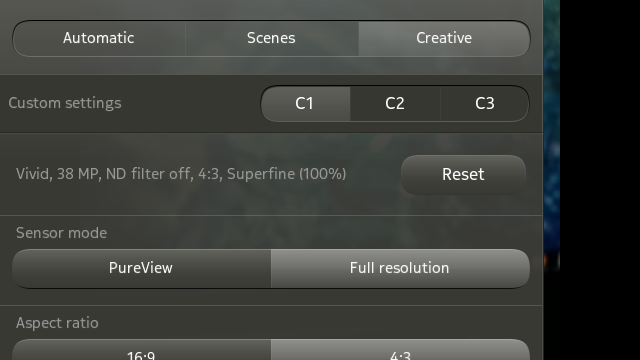
Task: Set sensor mode to Full resolution
Action: 400,268
